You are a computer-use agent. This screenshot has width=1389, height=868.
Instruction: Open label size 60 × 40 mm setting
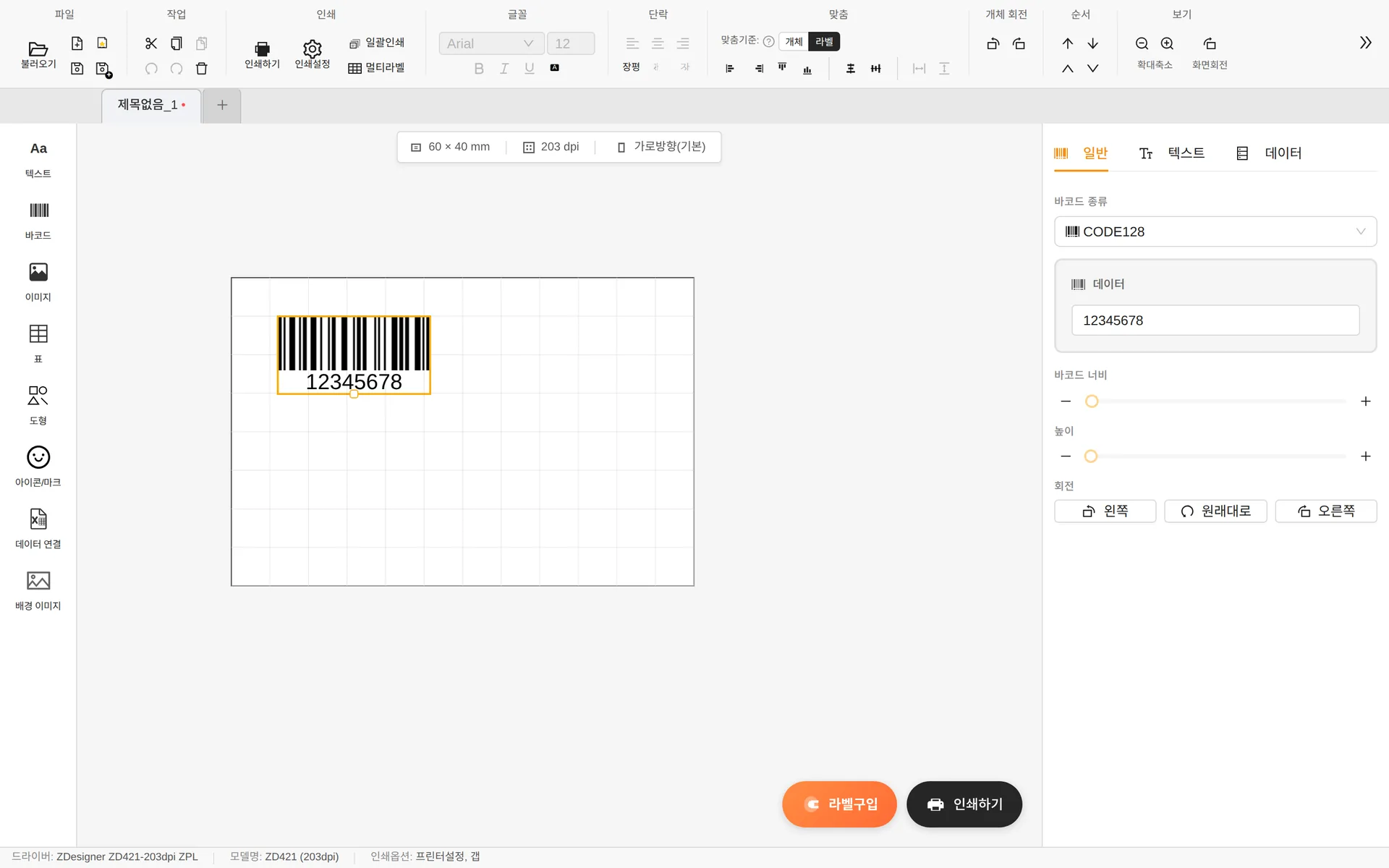click(x=450, y=147)
